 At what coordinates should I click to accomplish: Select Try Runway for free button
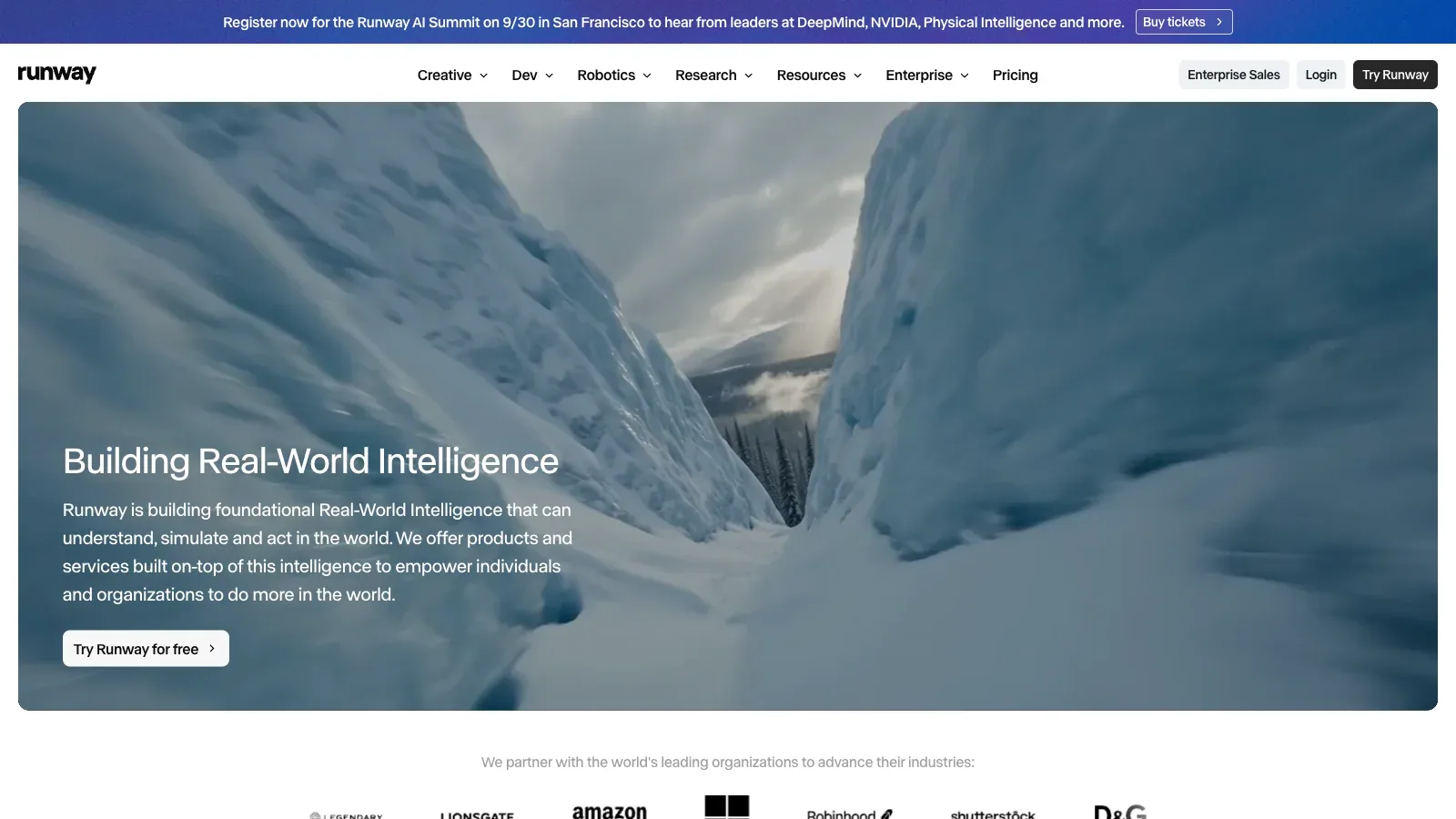(146, 649)
